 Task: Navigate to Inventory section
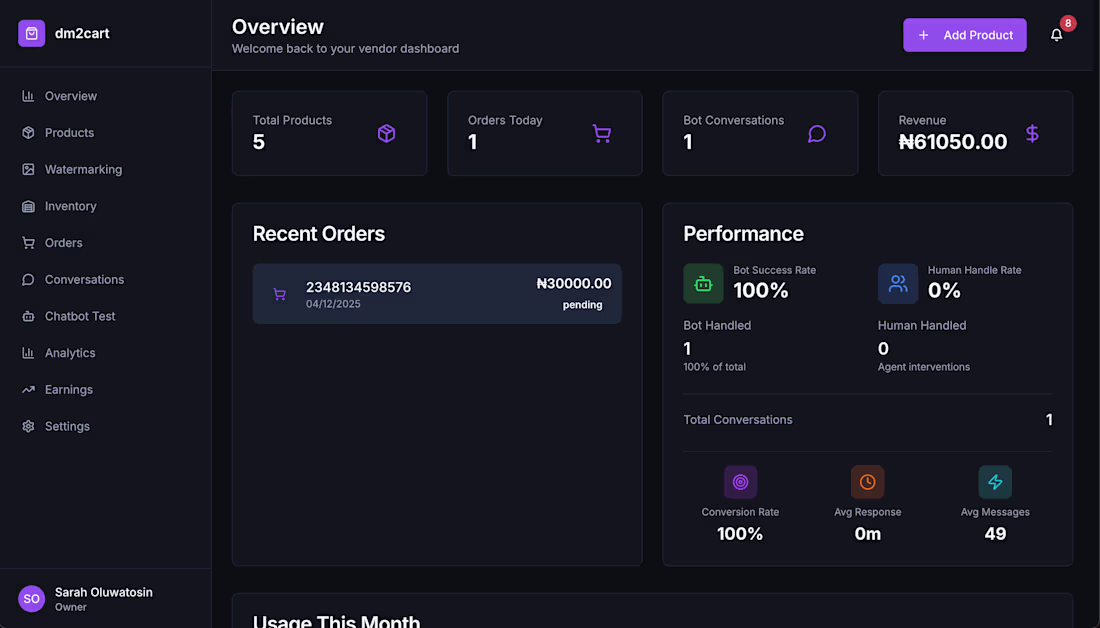point(70,206)
